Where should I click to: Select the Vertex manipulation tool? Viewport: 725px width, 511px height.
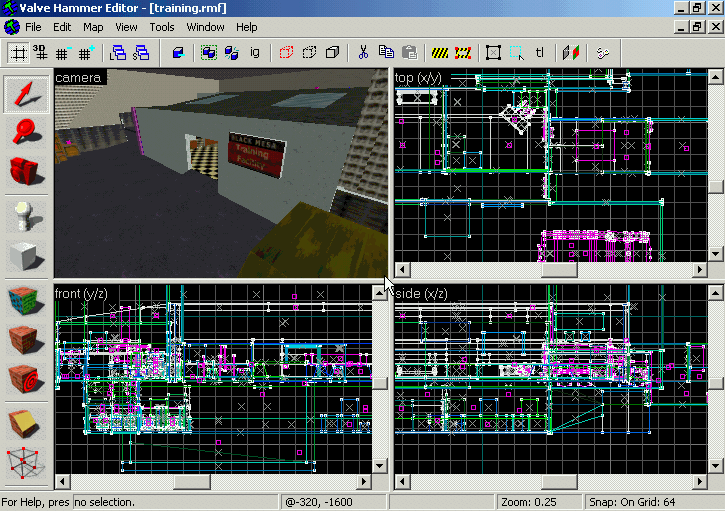point(26,463)
